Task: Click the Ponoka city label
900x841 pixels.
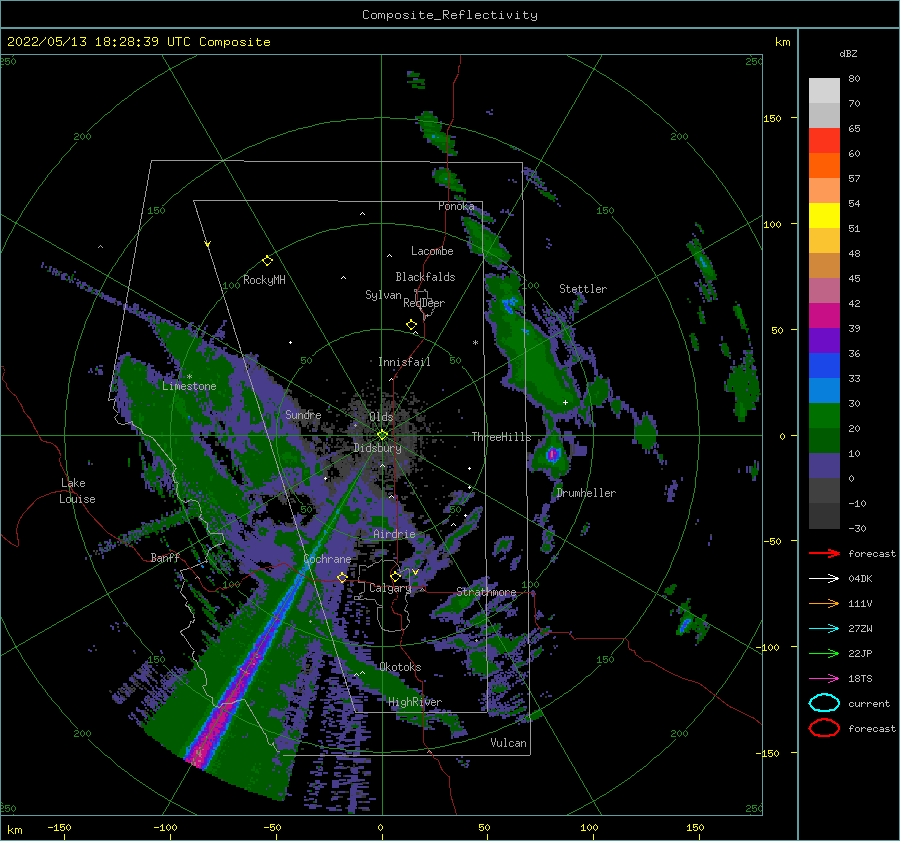Action: pos(456,206)
